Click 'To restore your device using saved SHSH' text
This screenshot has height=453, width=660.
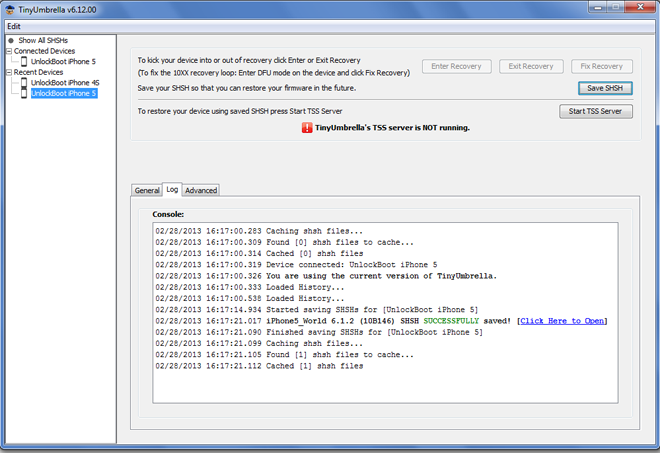coord(240,111)
